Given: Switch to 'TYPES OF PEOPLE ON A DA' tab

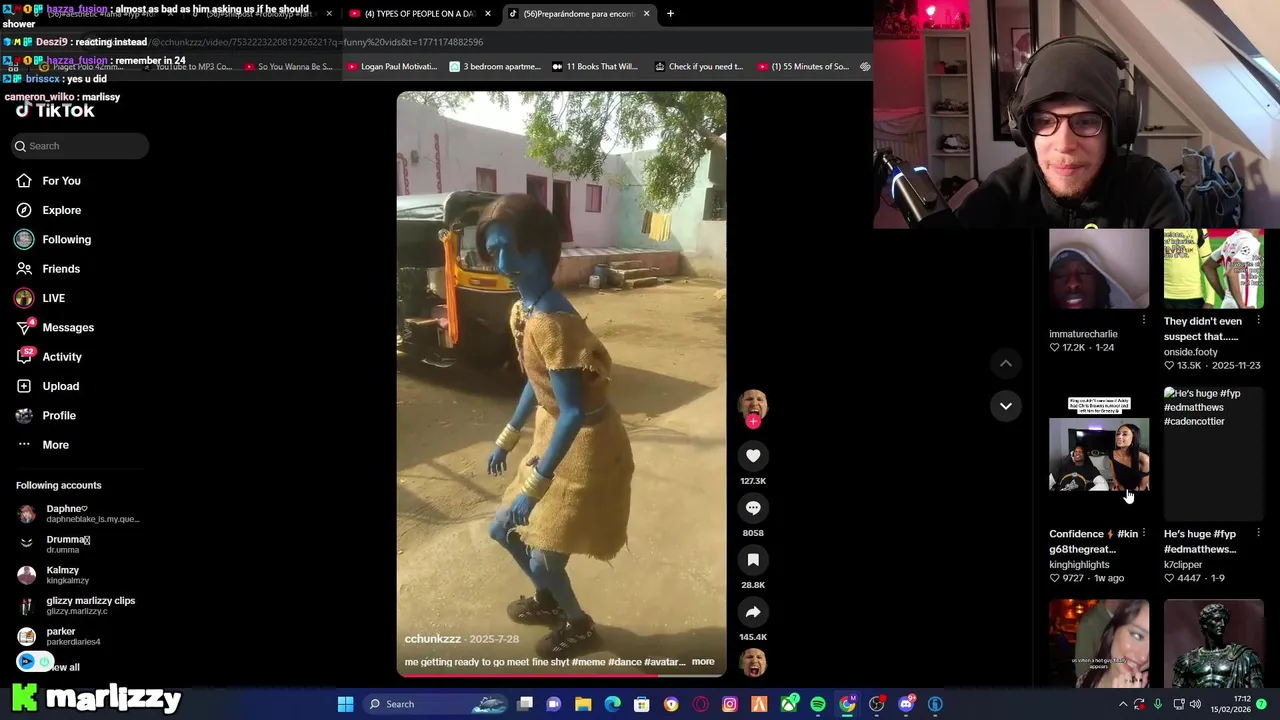Looking at the screenshot, I should [x=420, y=14].
